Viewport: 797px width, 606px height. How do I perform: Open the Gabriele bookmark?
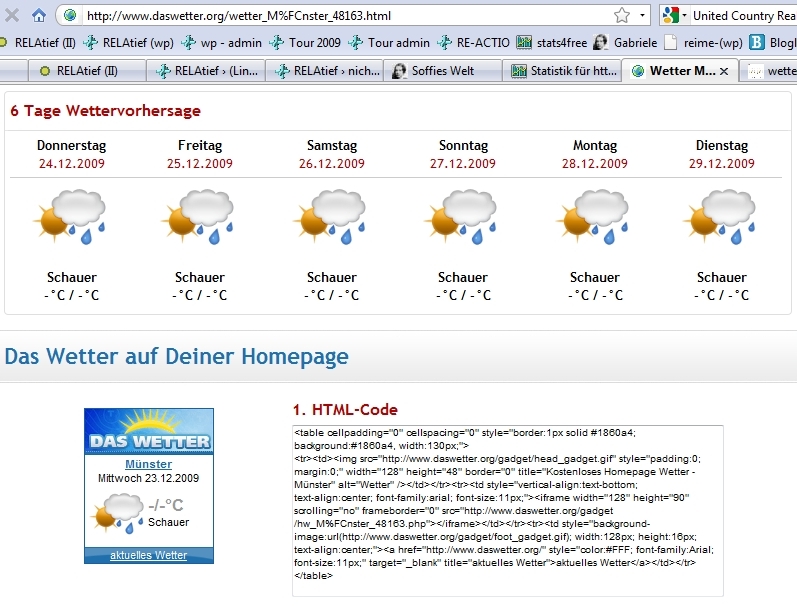(626, 42)
